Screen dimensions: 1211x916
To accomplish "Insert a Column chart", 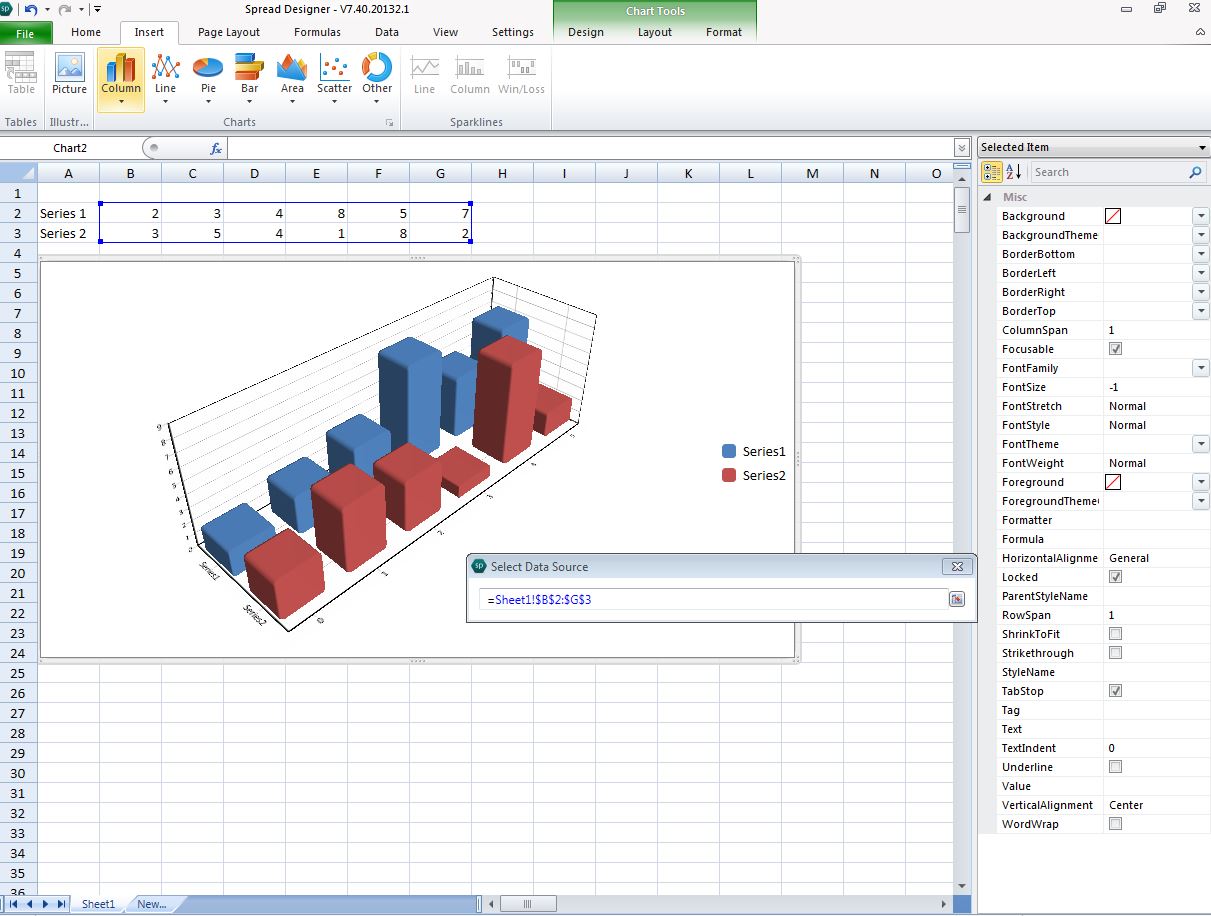I will [121, 79].
